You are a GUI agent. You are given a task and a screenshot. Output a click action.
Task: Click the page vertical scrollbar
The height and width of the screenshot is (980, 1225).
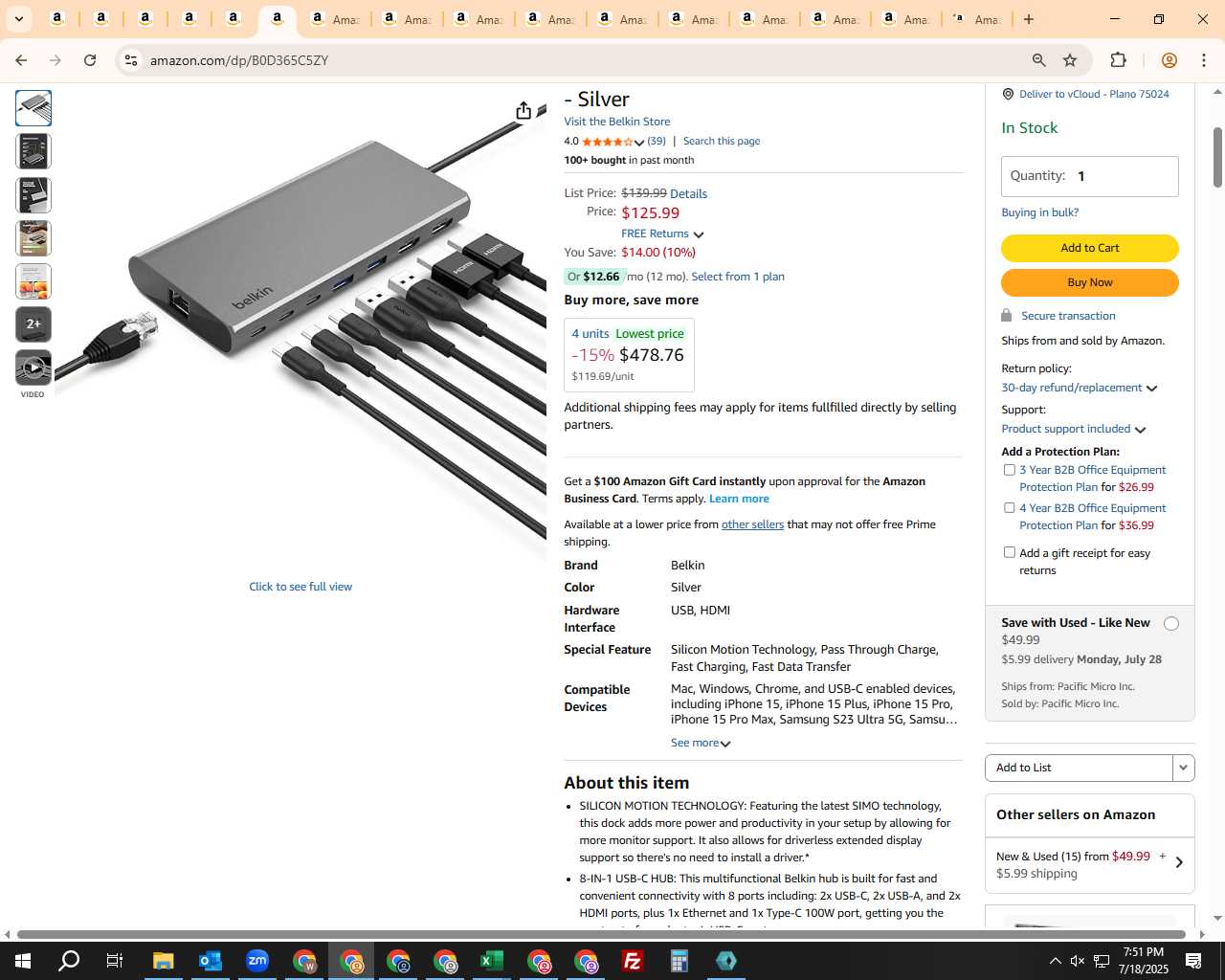(1217, 156)
